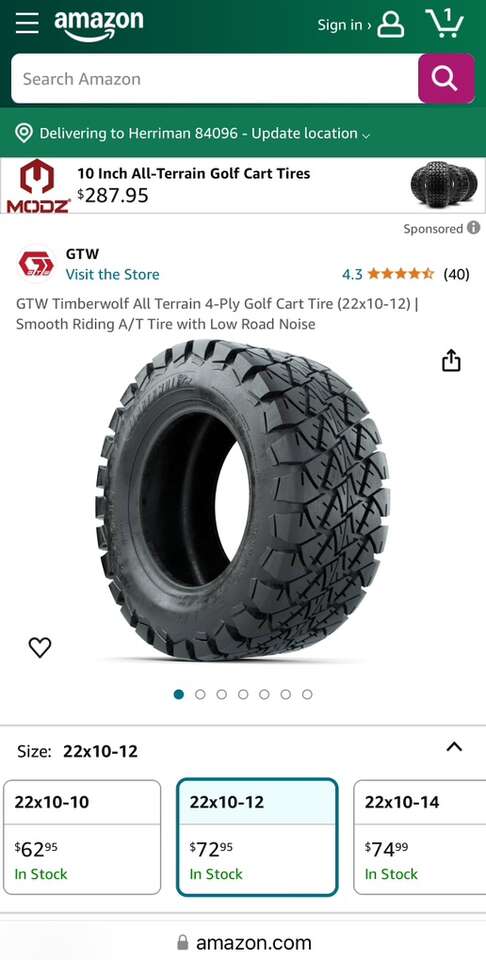486x960 pixels.
Task: Open the hamburger navigation menu
Action: tap(27, 24)
